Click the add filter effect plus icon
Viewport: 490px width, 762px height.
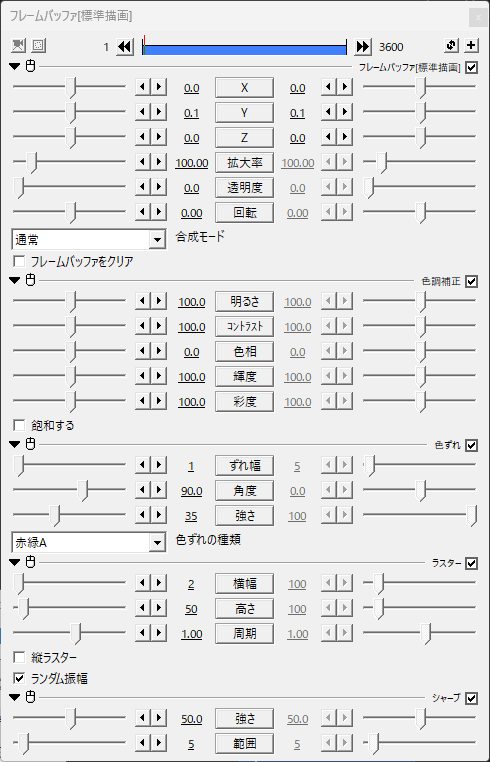pos(471,46)
